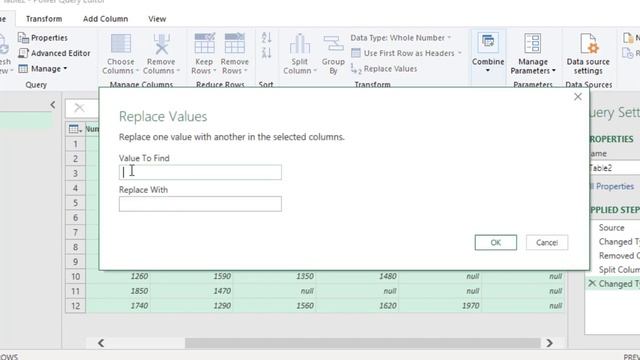This screenshot has height=360, width=640.
Task: Expand the Remove Columns dropdown arrow
Action: (x=178, y=71)
